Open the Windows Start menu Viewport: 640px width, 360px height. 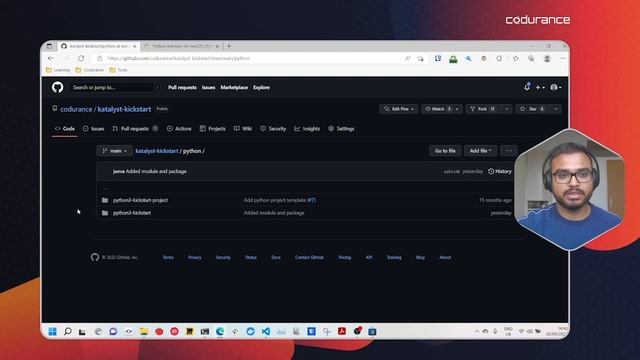tap(53, 331)
